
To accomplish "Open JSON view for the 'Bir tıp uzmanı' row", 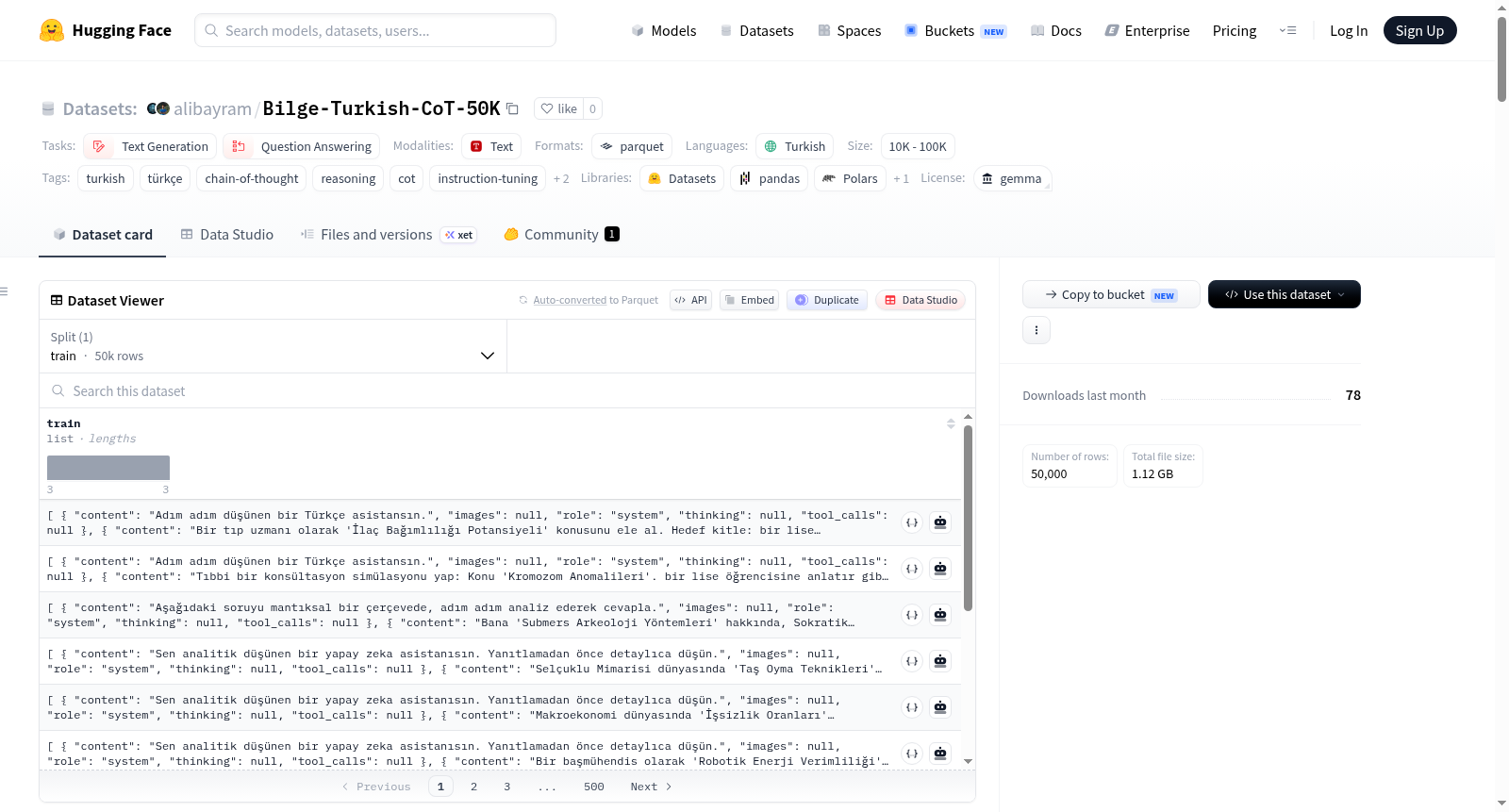I will point(912,522).
